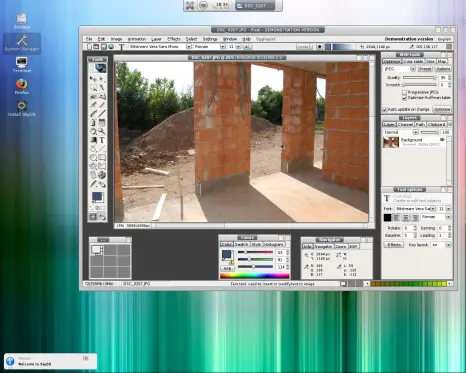This screenshot has height=373, width=466.
Task: Open the Normal blend mode dropdown
Action: pos(416,132)
